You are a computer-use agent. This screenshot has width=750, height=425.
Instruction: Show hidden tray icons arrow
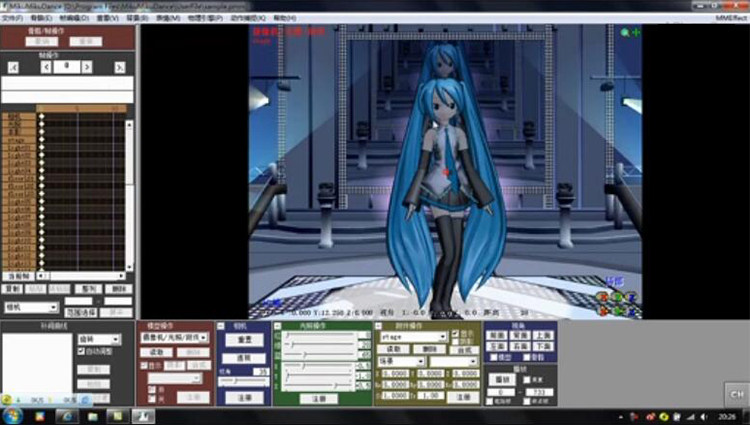[620, 417]
